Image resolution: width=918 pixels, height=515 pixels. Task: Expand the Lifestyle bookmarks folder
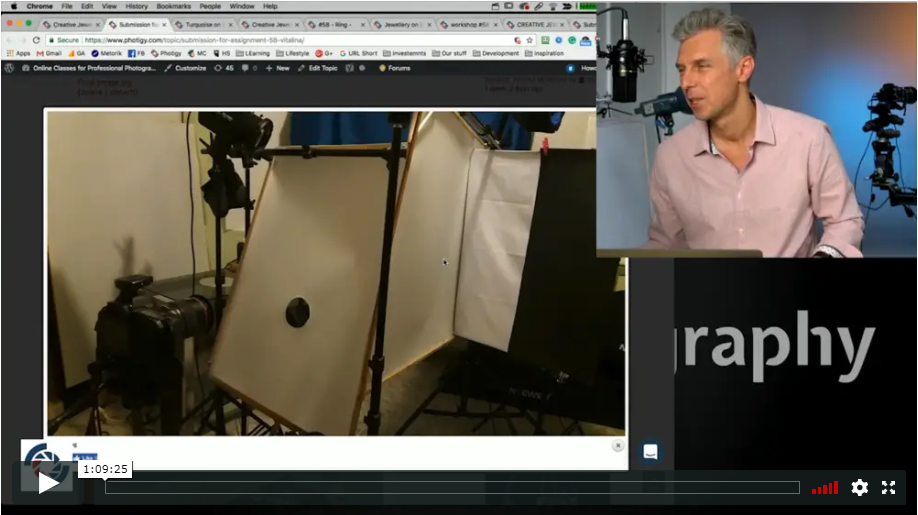click(292, 53)
